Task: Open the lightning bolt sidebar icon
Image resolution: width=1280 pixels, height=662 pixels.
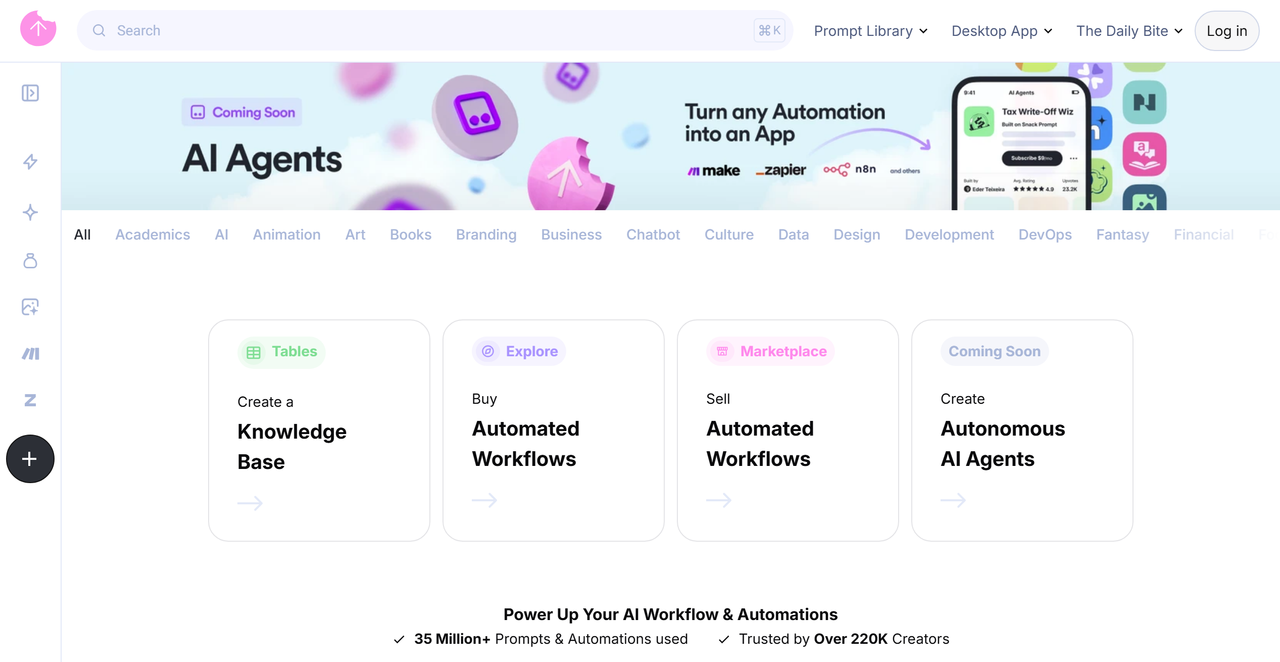Action: point(30,162)
